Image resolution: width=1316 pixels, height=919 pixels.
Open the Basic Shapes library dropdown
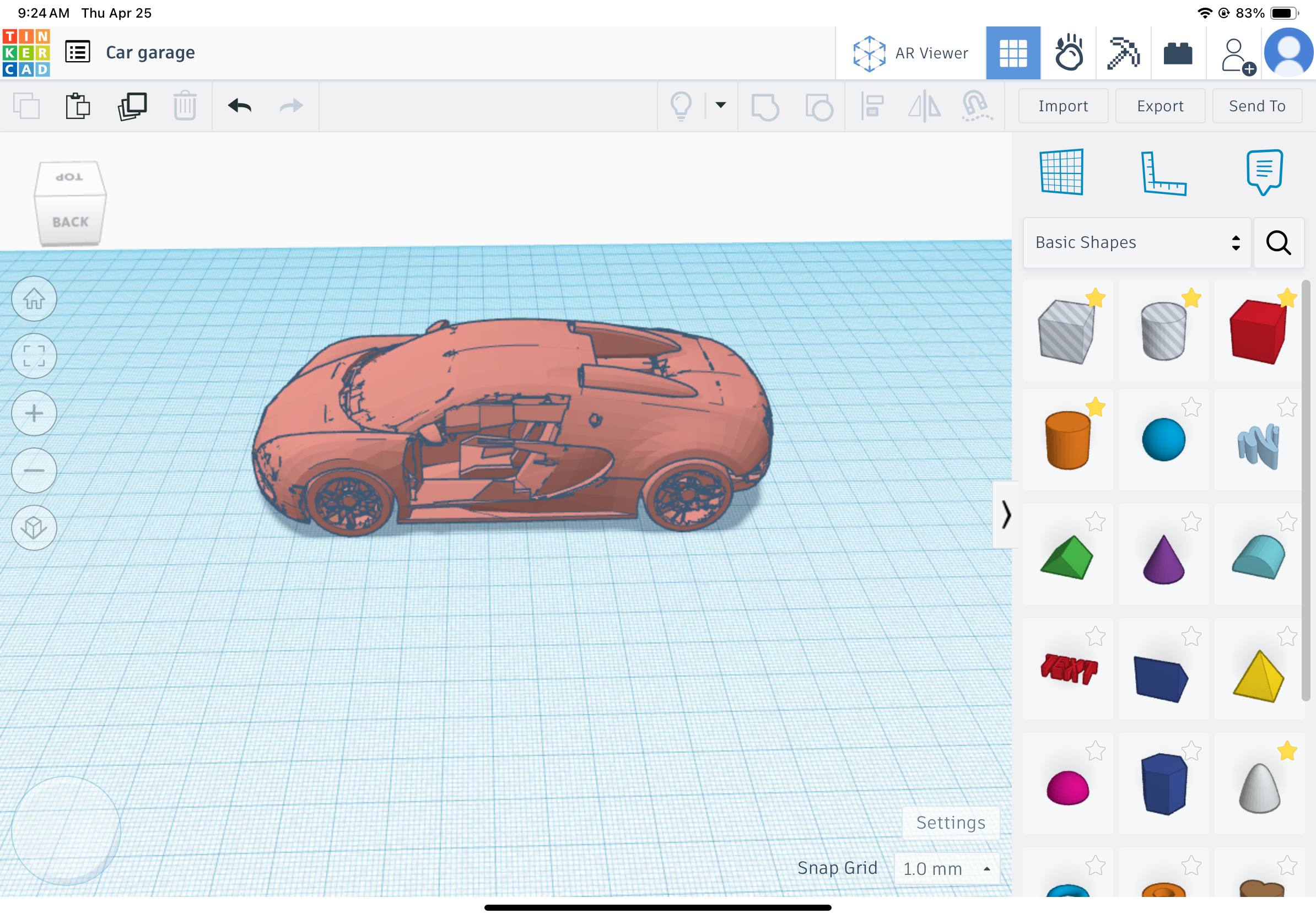coord(1136,242)
